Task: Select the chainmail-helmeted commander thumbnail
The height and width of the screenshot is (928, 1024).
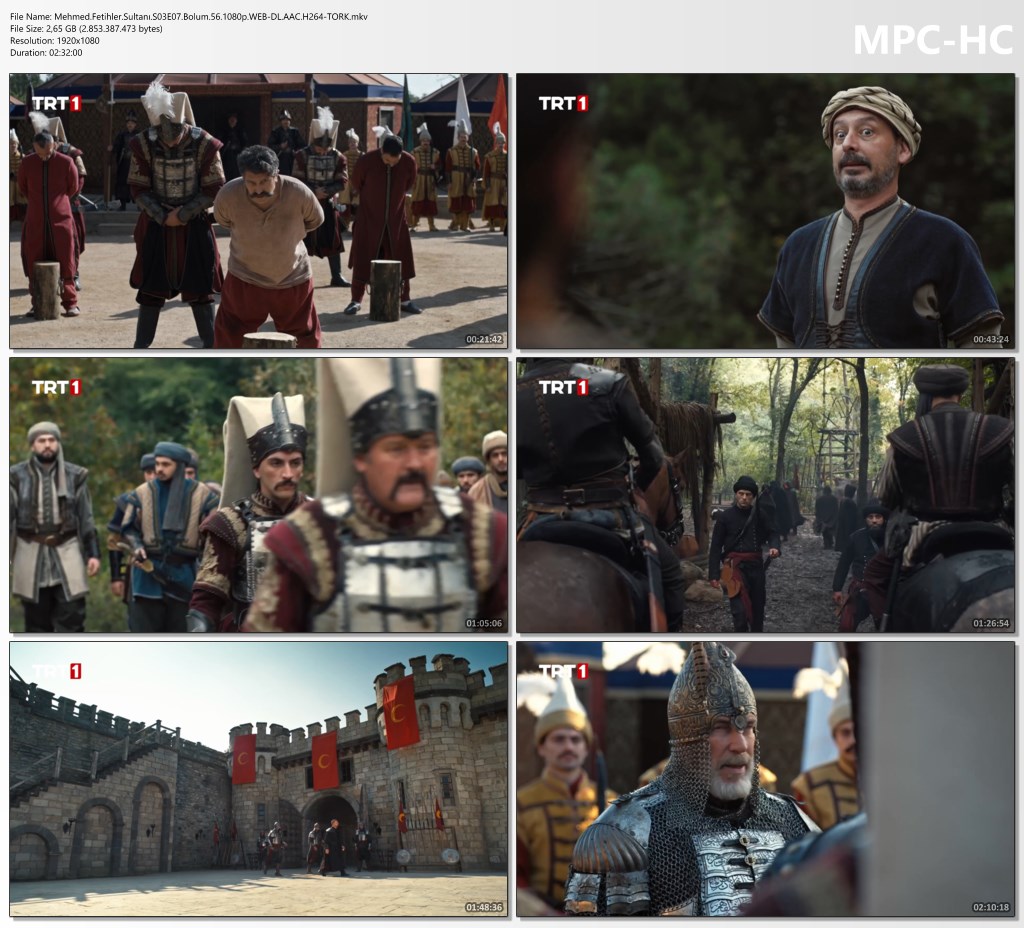Action: [x=765, y=779]
